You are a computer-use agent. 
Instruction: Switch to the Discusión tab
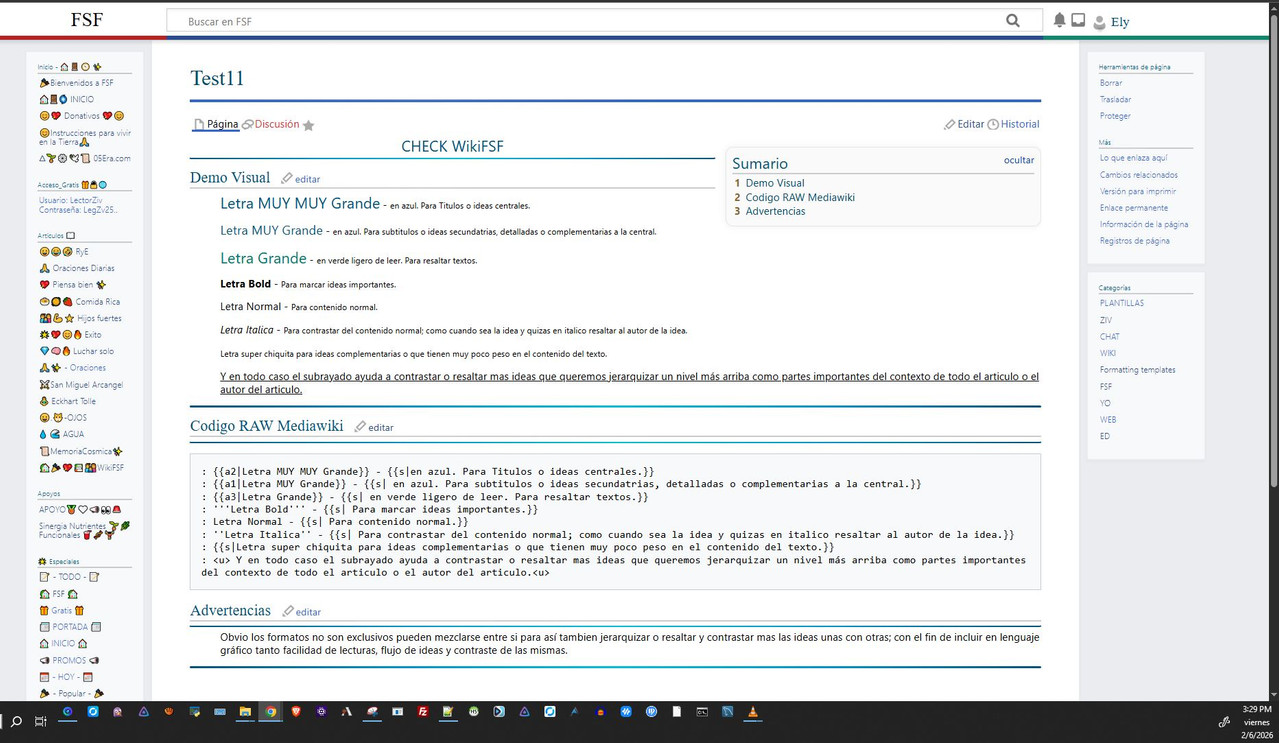[277, 125]
